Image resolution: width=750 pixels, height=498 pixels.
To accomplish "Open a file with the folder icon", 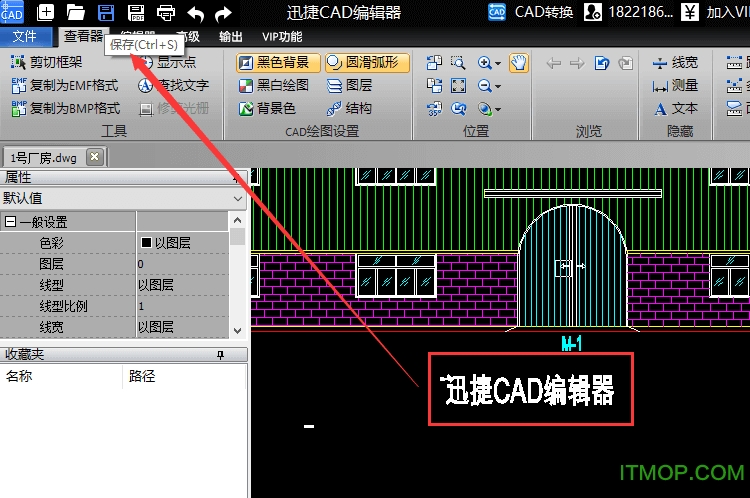I will click(75, 12).
